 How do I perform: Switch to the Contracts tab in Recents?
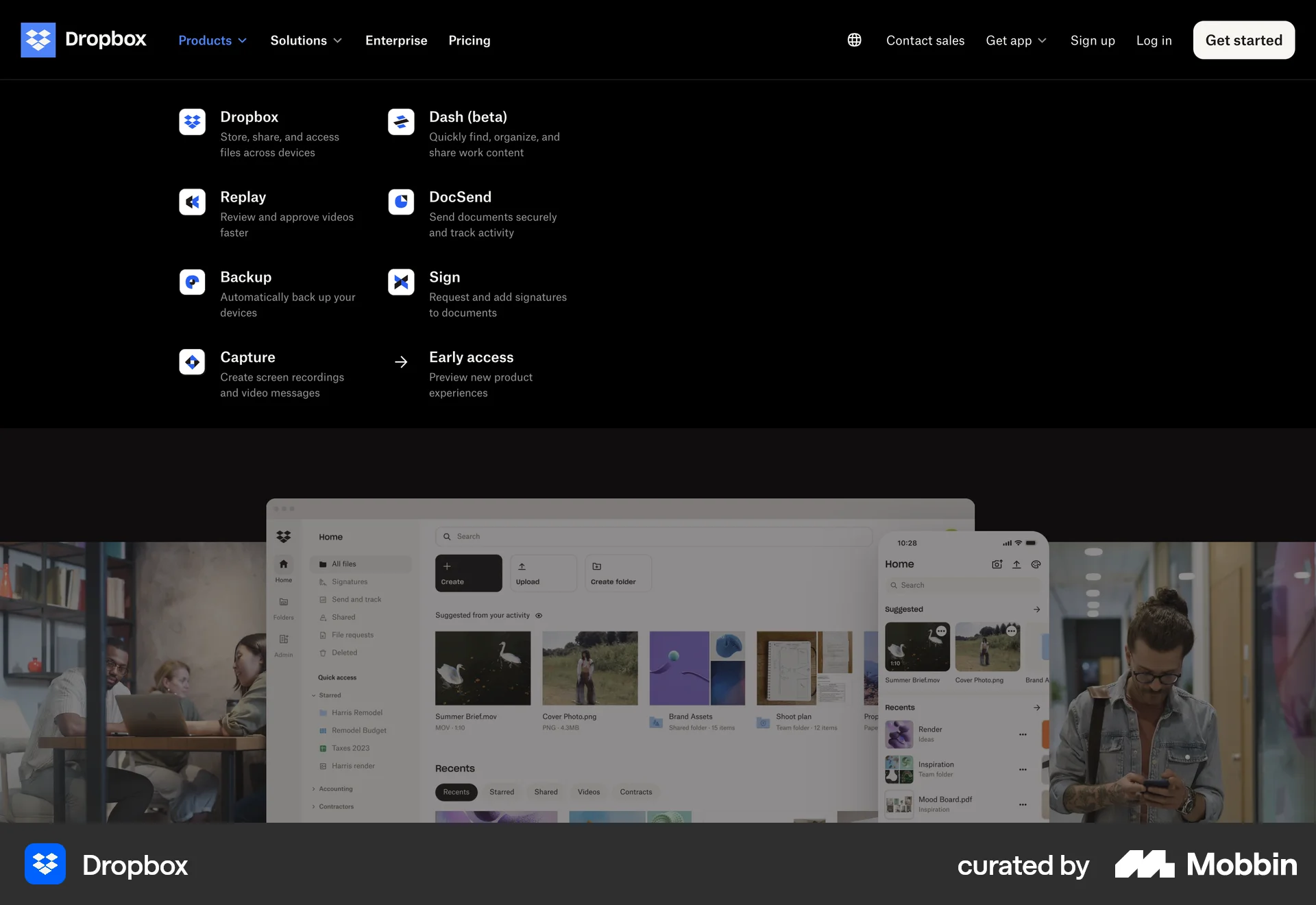coord(635,792)
